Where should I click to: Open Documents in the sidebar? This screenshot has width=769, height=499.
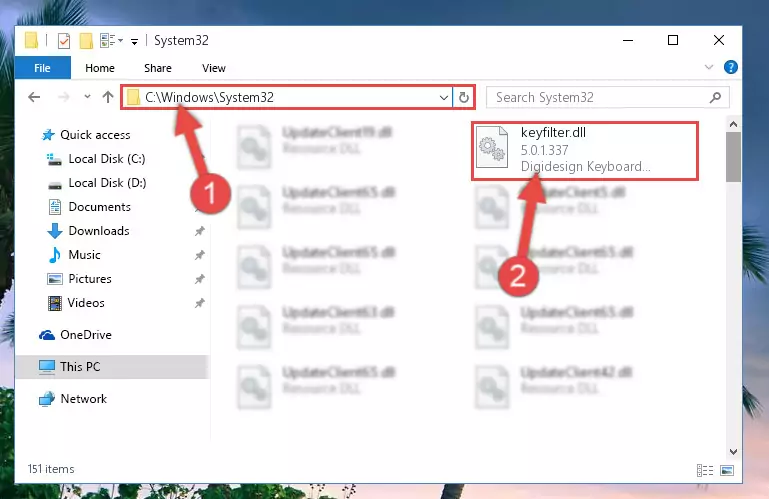(100, 207)
